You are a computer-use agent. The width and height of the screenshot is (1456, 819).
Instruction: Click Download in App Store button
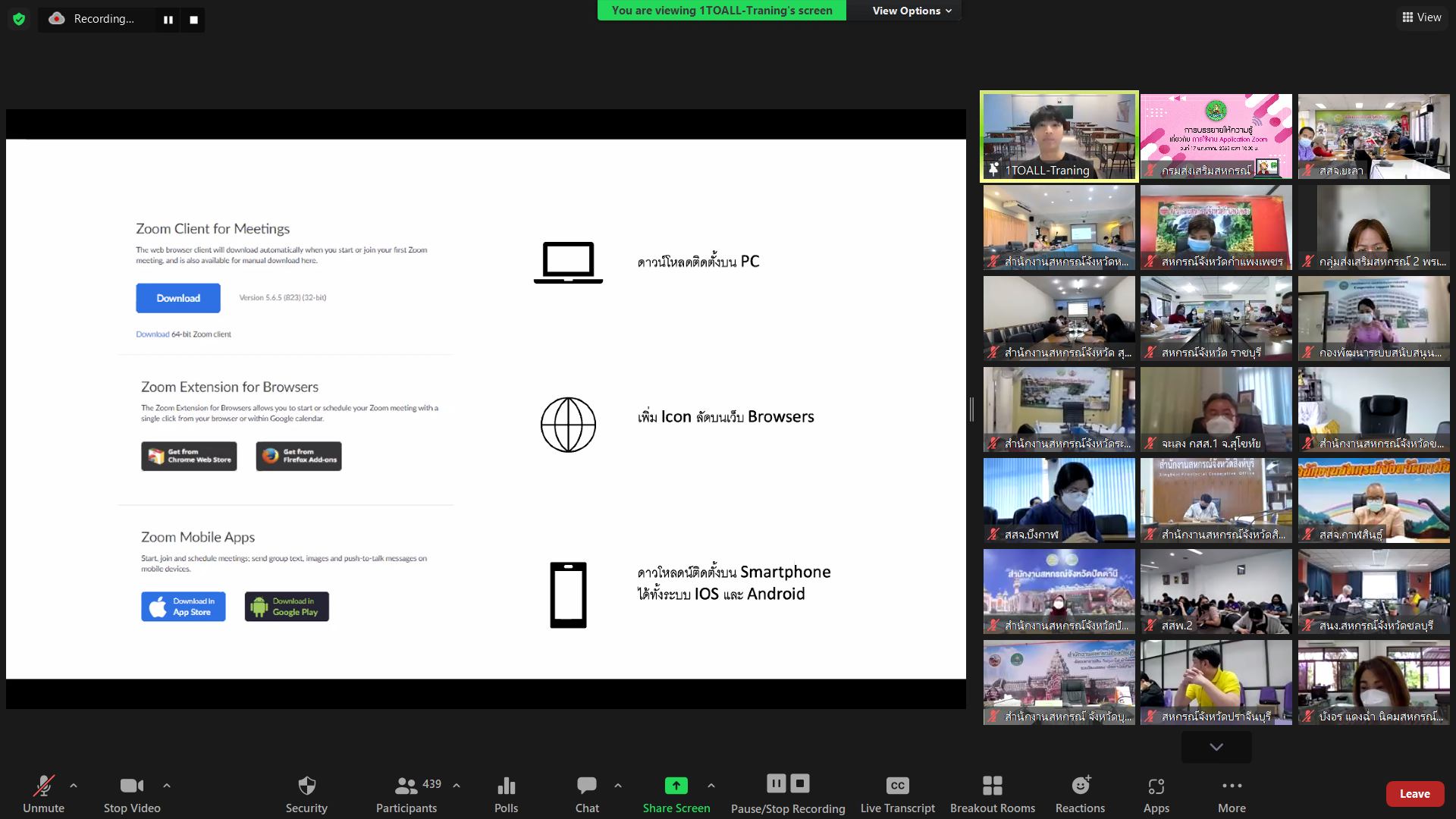184,607
